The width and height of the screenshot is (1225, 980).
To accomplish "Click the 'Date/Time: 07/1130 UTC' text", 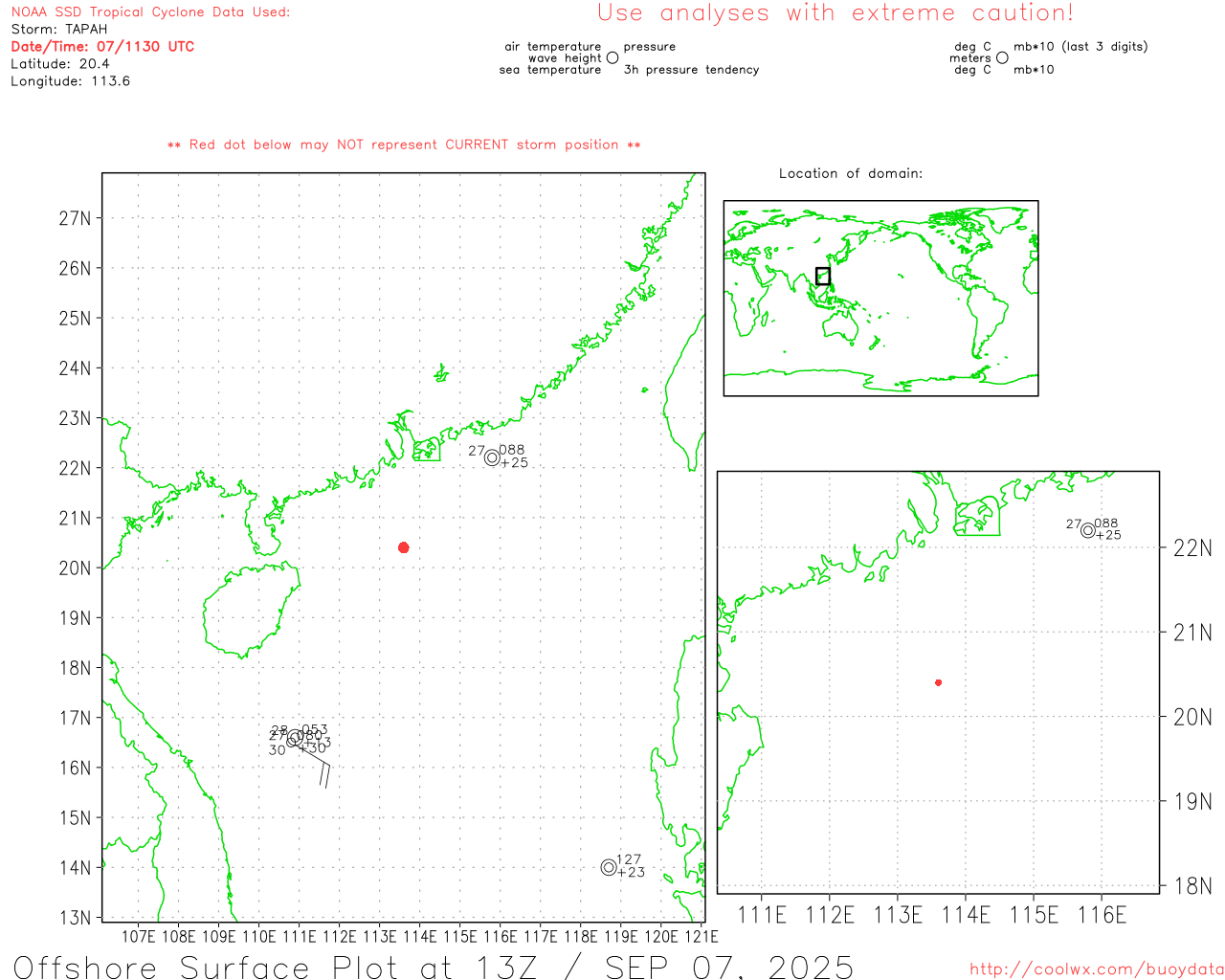I will click(x=102, y=46).
